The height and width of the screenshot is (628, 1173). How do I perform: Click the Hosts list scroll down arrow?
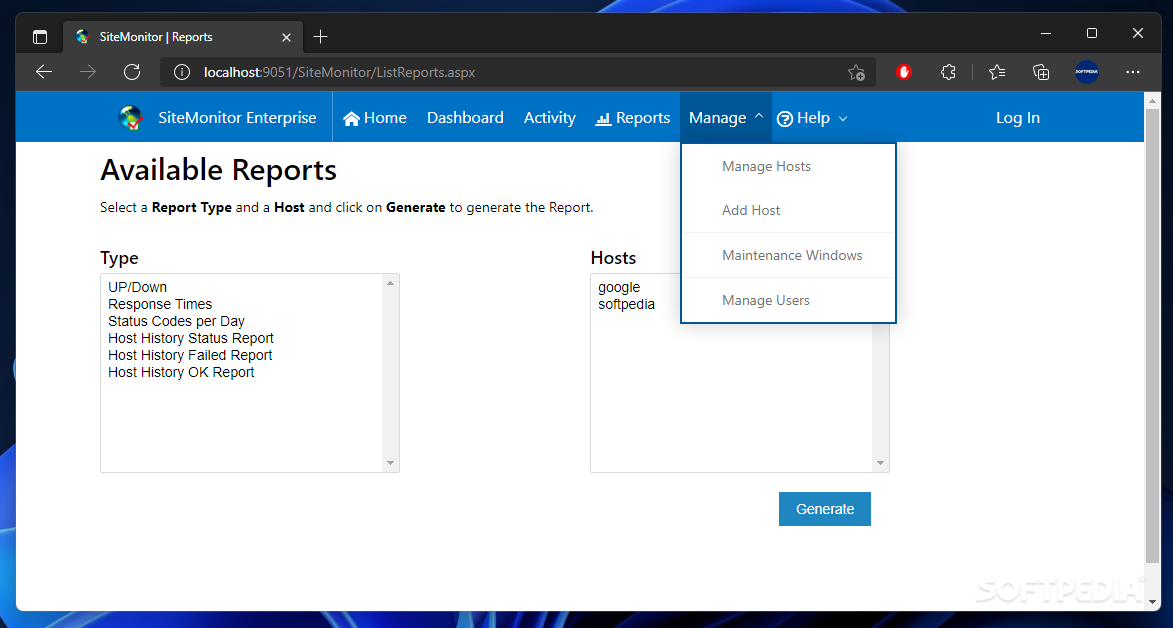[x=880, y=463]
